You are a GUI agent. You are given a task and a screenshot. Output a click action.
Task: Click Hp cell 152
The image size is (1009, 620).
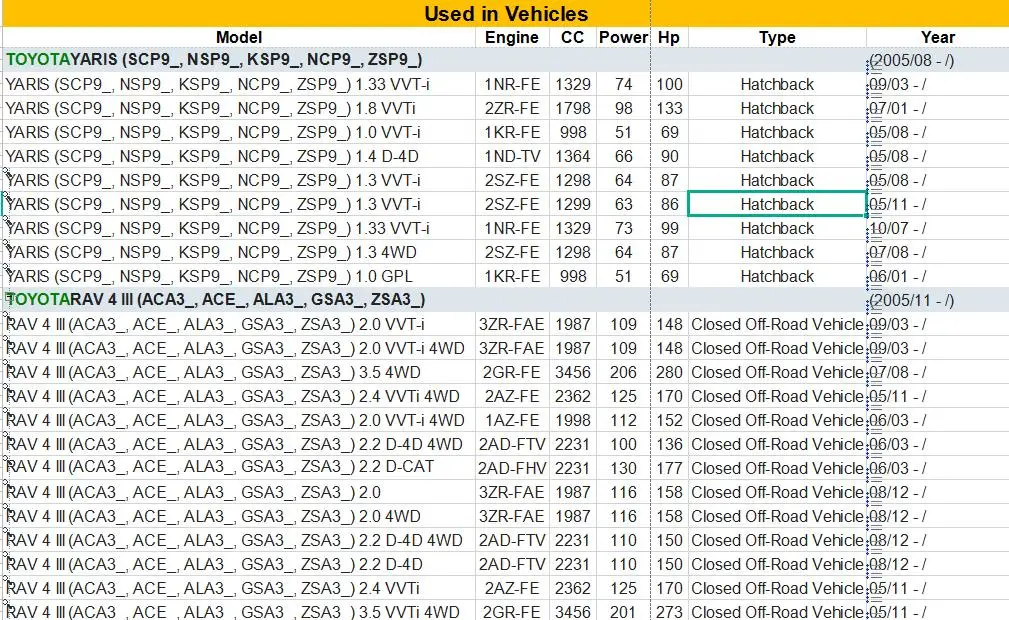tap(669, 420)
